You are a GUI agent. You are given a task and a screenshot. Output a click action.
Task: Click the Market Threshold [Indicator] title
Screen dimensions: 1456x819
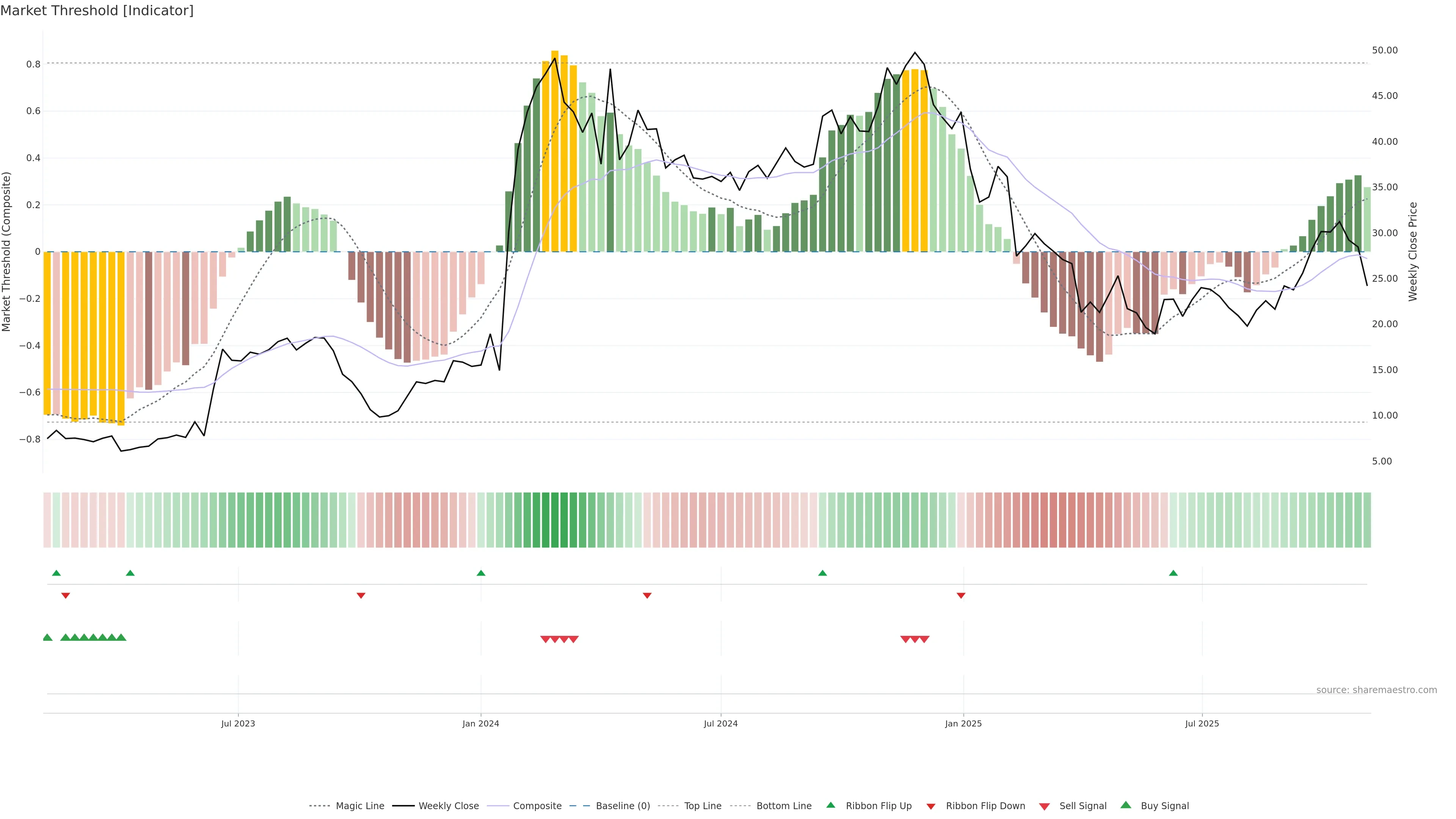point(97,11)
